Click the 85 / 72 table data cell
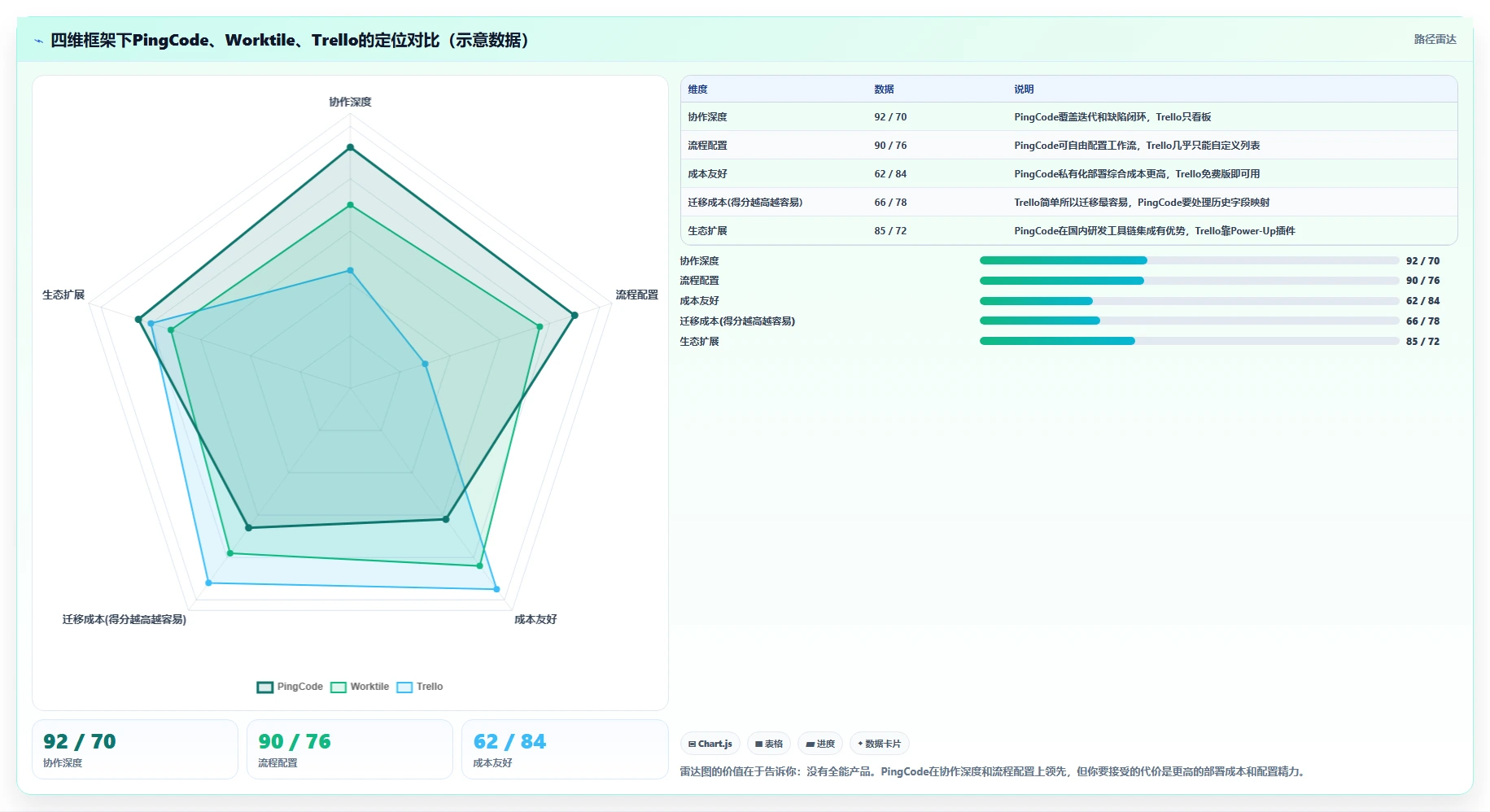This screenshot has width=1490, height=812. pos(937,231)
